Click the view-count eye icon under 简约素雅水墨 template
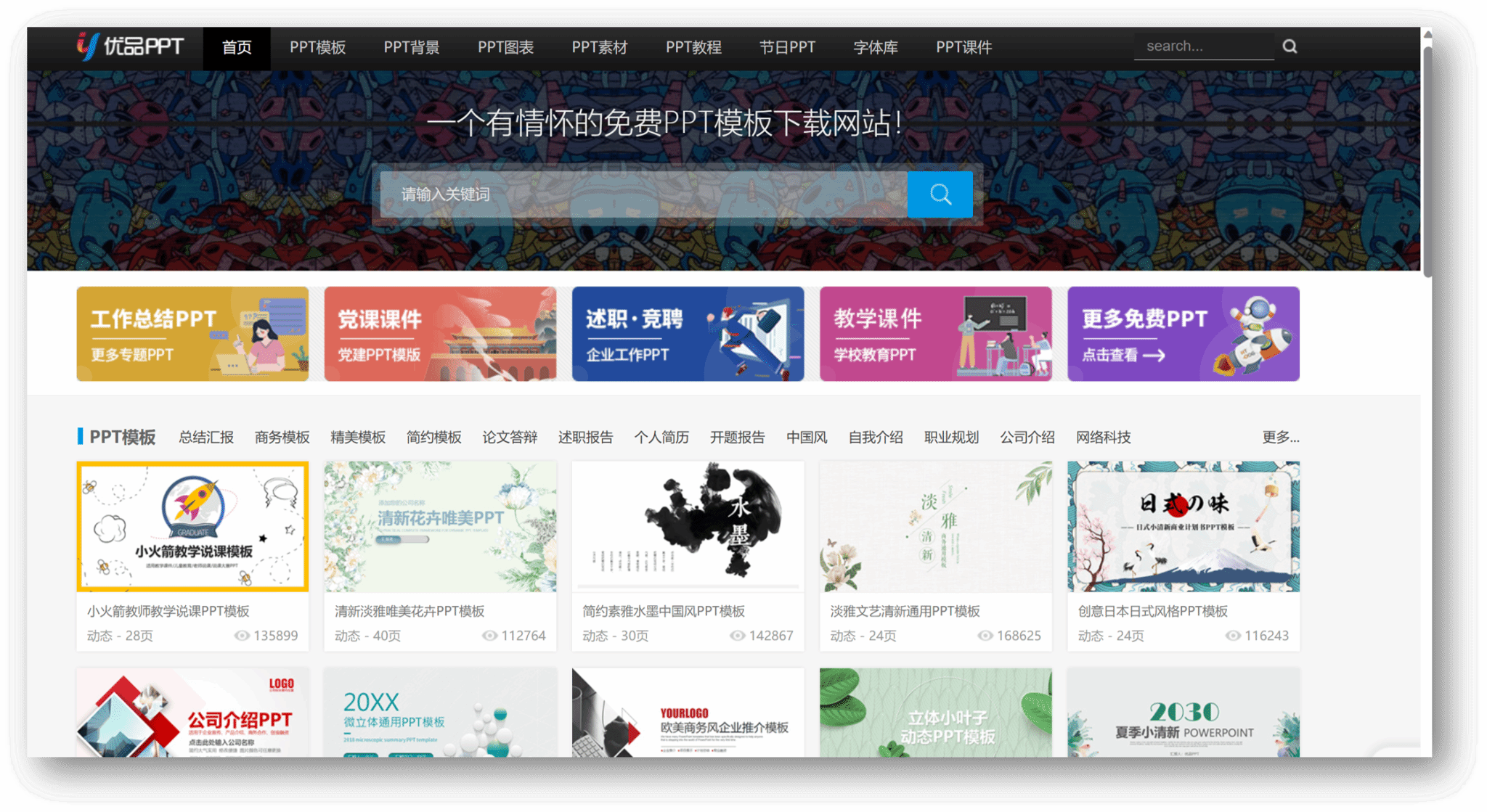Image resolution: width=1487 pixels, height=812 pixels. click(737, 636)
